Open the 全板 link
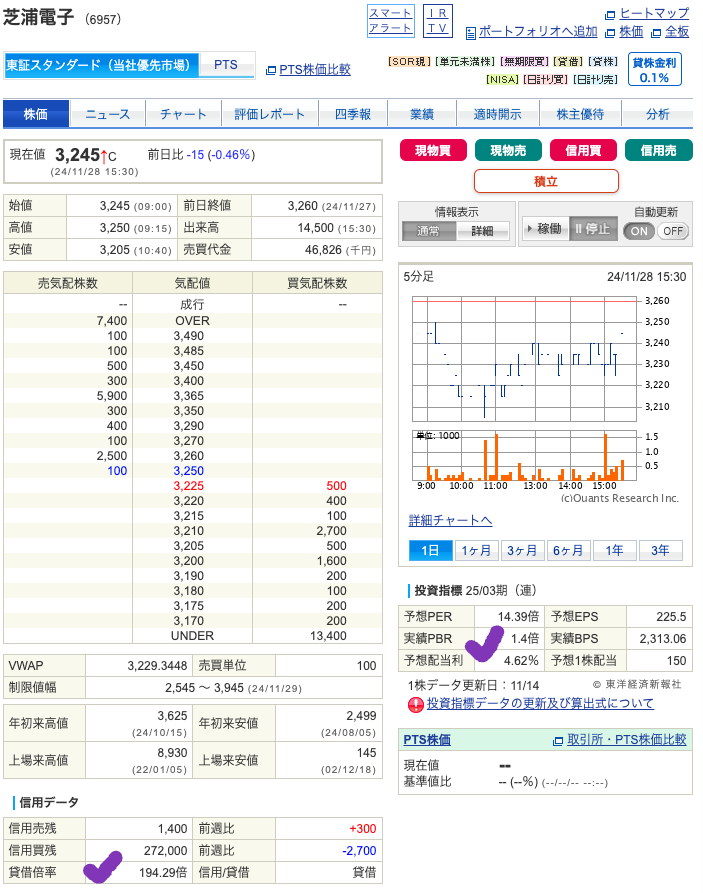This screenshot has height=893, width=703. tap(677, 32)
